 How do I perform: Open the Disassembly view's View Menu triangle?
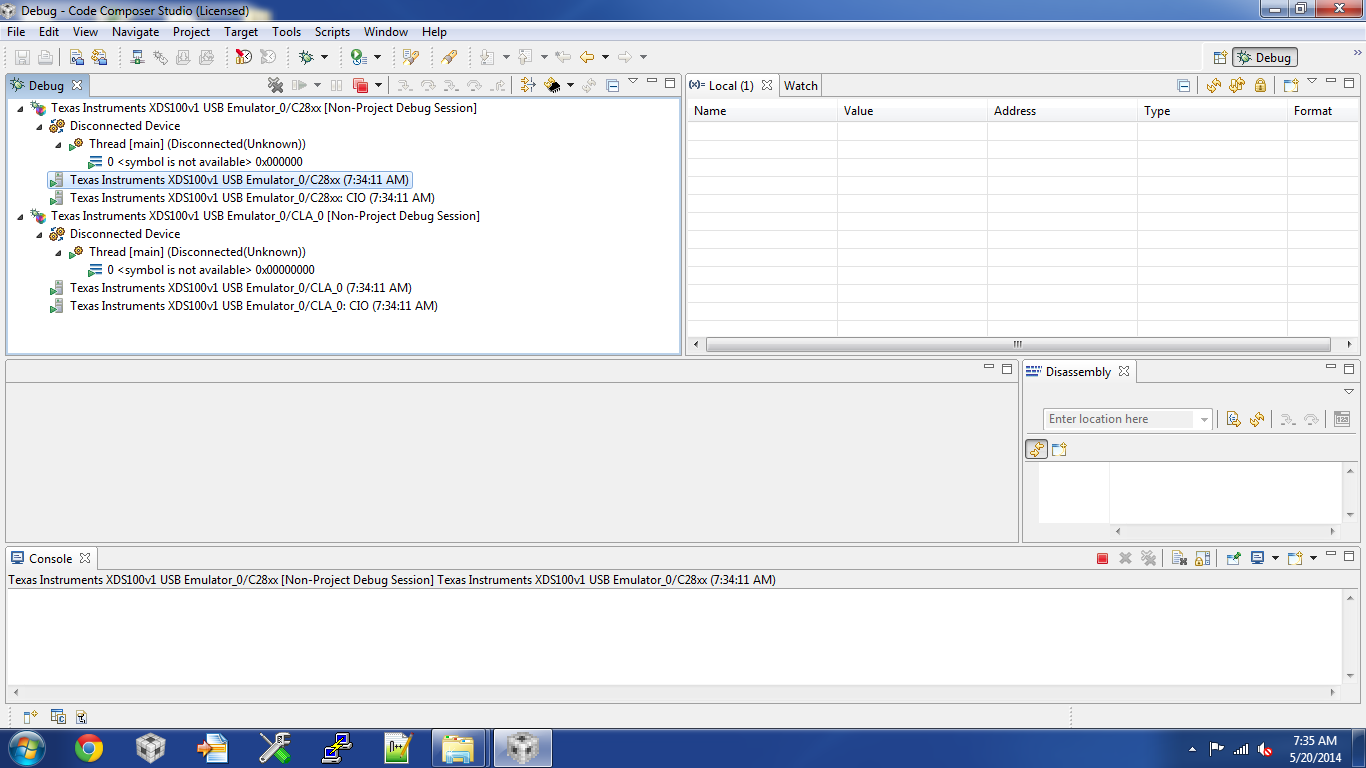pyautogui.click(x=1349, y=391)
